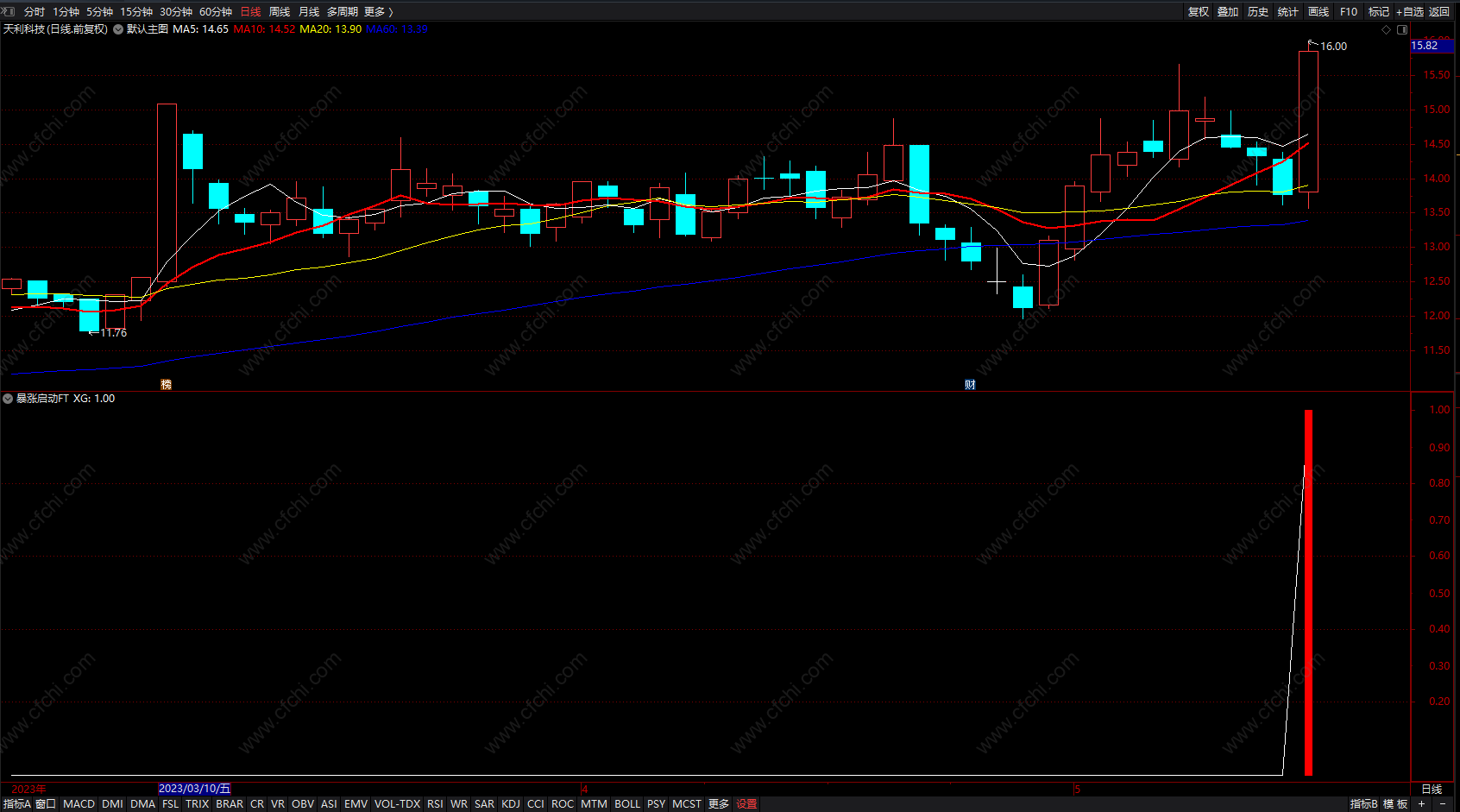Click the 16.00 high price label
Screen dimensions: 1460x812
tap(1333, 47)
